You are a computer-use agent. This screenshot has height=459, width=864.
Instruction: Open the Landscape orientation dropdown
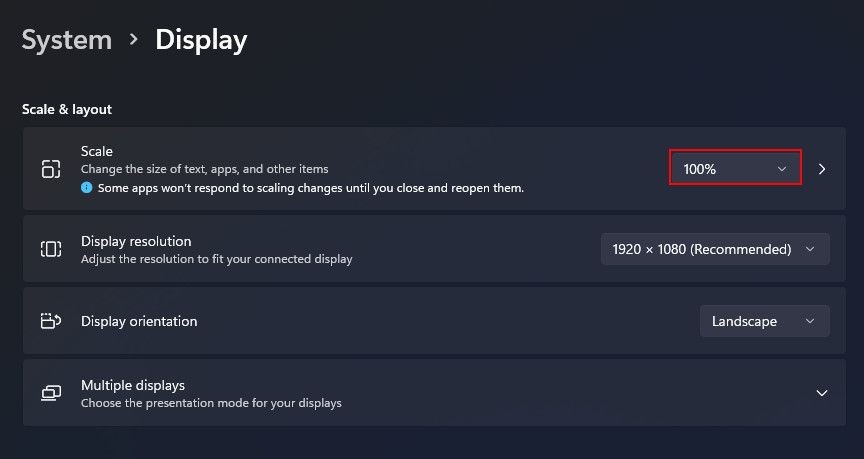coord(765,321)
